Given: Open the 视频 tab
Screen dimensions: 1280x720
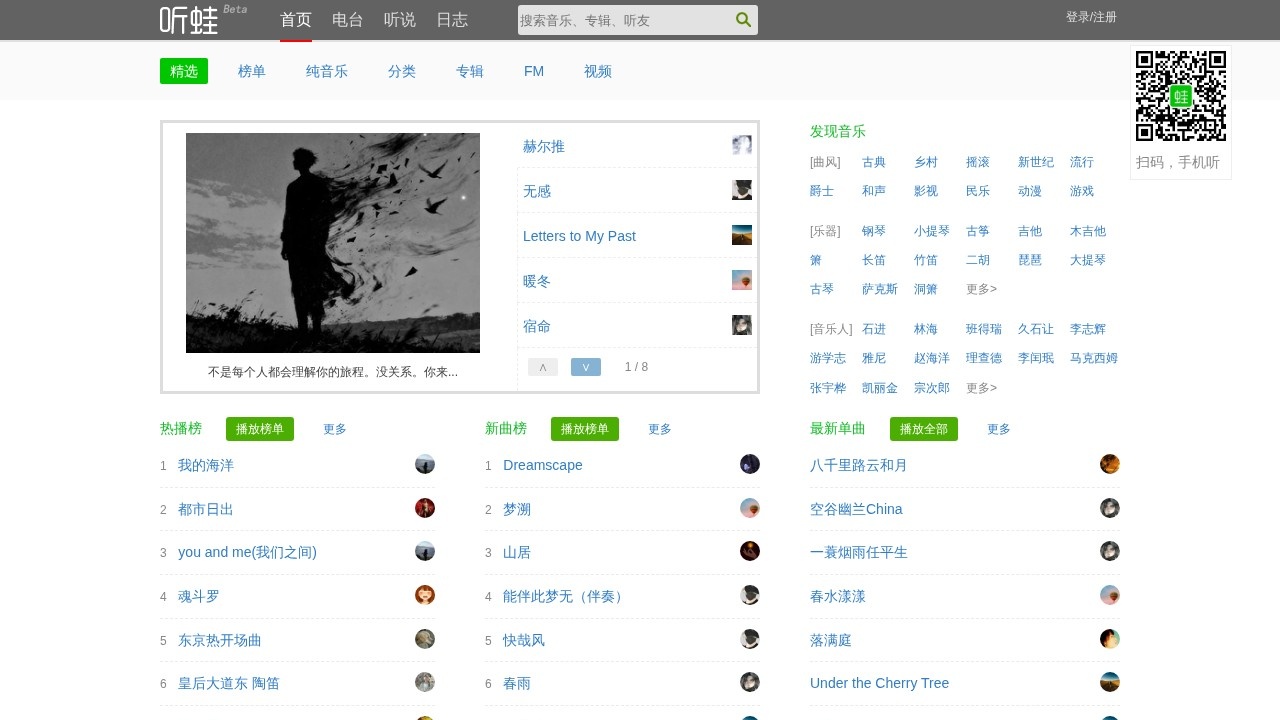Looking at the screenshot, I should coord(597,70).
